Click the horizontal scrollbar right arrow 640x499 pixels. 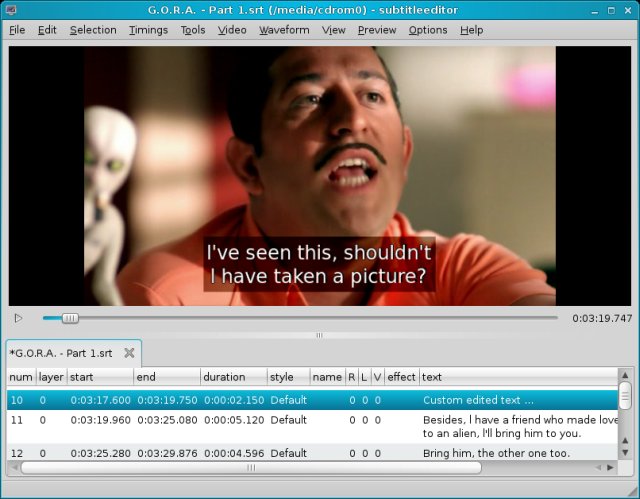point(610,467)
